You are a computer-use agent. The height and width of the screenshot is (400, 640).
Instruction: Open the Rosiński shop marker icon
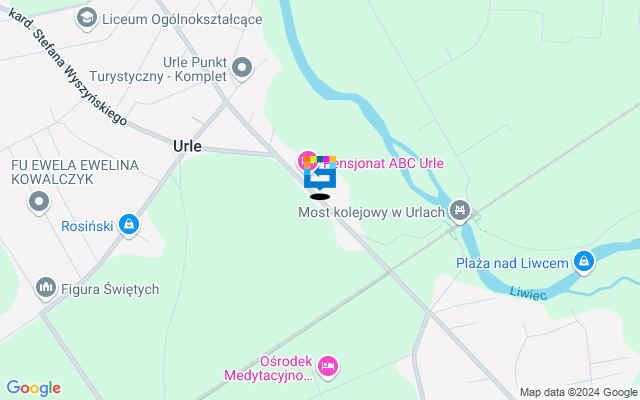pos(129,225)
